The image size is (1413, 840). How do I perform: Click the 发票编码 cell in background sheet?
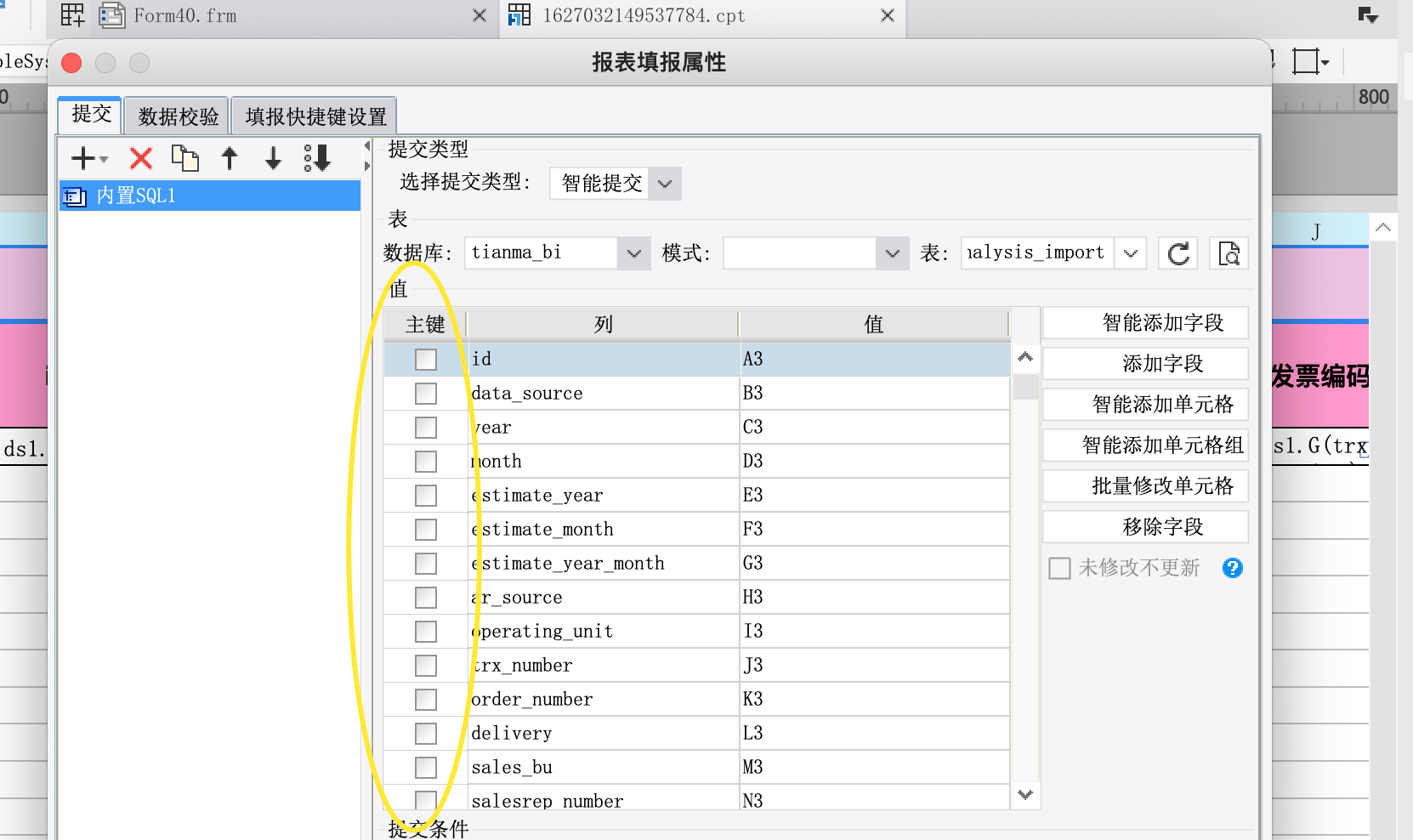tap(1320, 376)
